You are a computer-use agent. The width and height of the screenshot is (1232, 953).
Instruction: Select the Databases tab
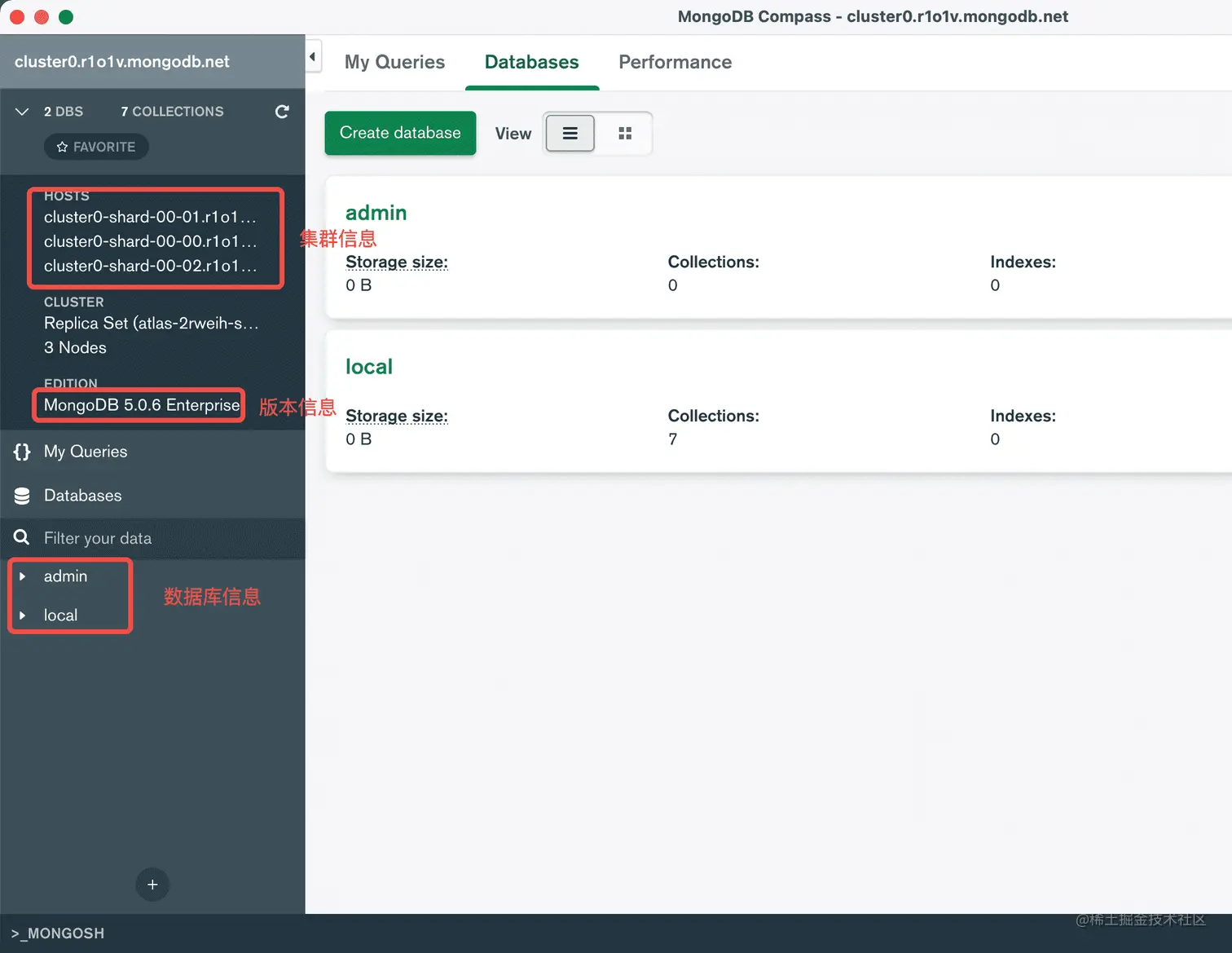click(x=532, y=62)
